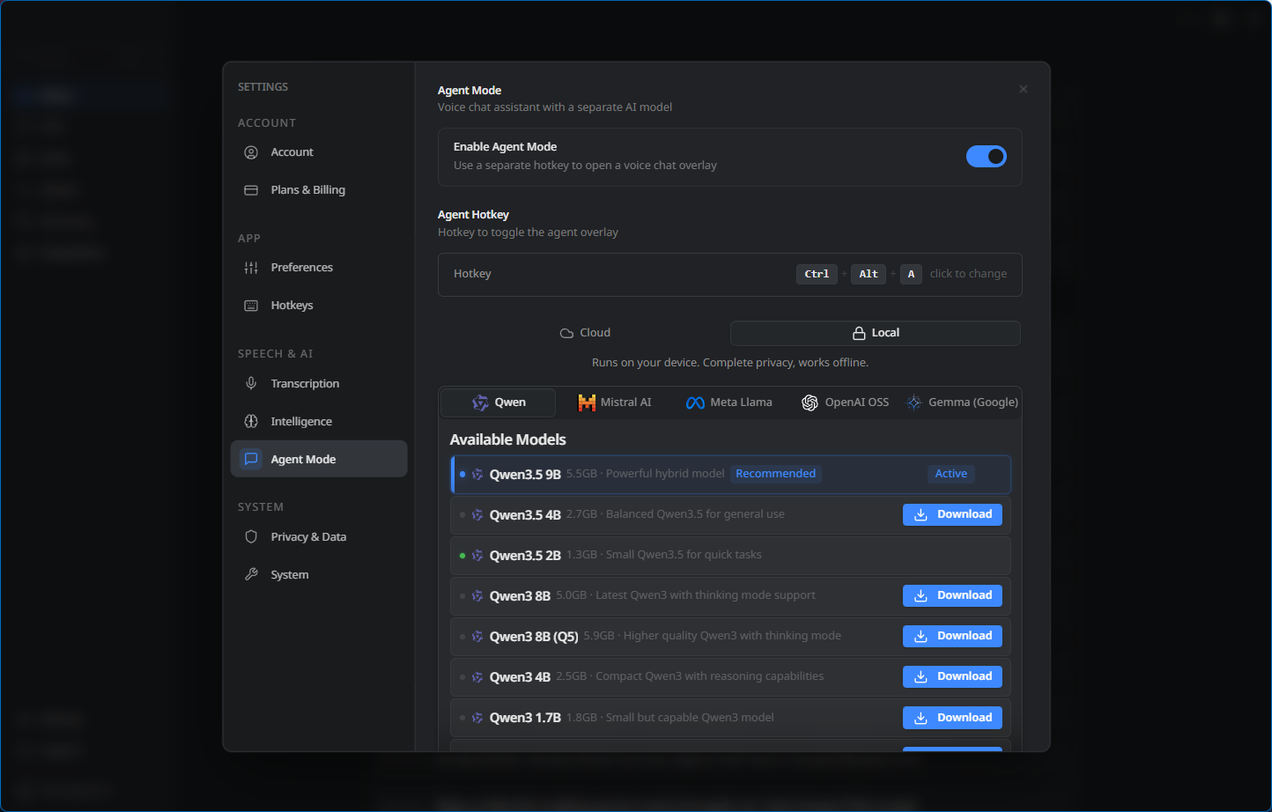Close the settings dialog with X
Viewport: 1272px width, 812px height.
coord(1023,89)
